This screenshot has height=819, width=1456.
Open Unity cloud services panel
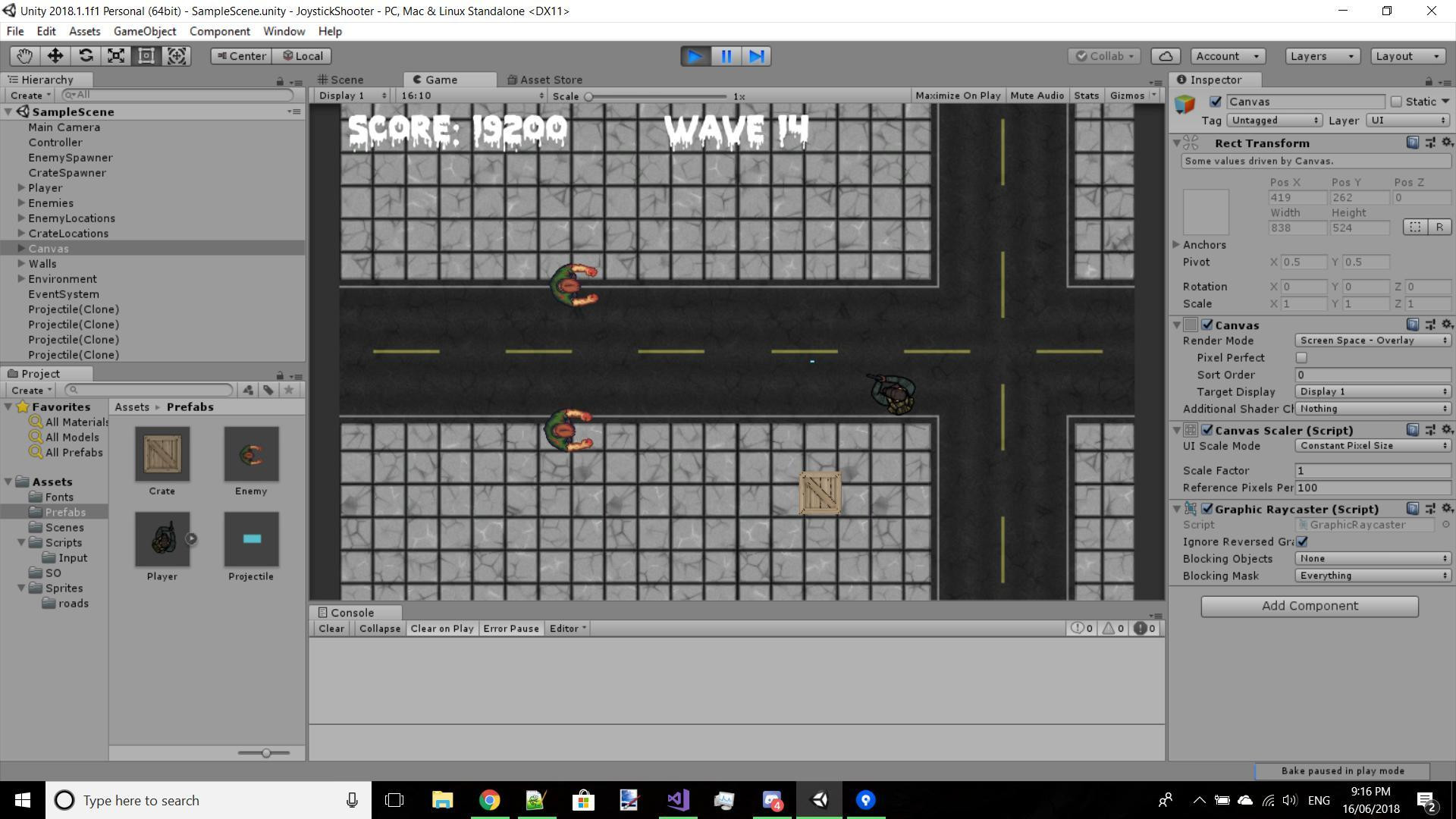(x=1166, y=56)
